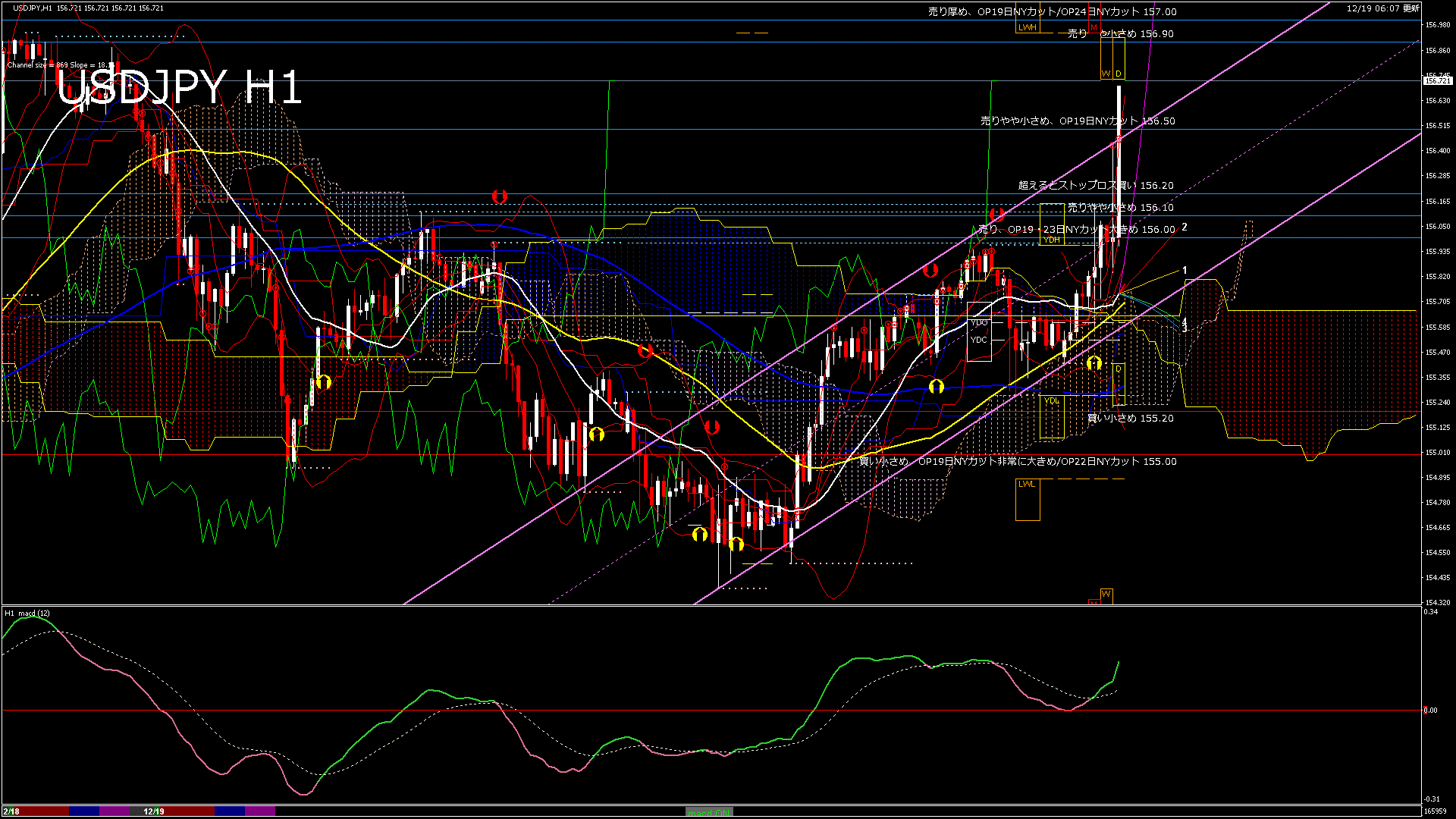Click the YDO yesterday-open label
Screen dimensions: 1456x819
(979, 322)
